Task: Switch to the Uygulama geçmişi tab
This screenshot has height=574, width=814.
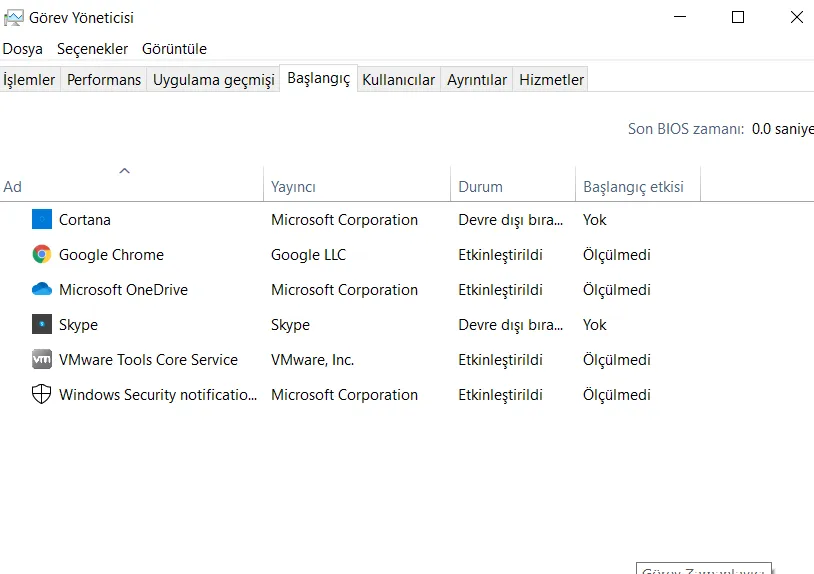Action: (213, 79)
